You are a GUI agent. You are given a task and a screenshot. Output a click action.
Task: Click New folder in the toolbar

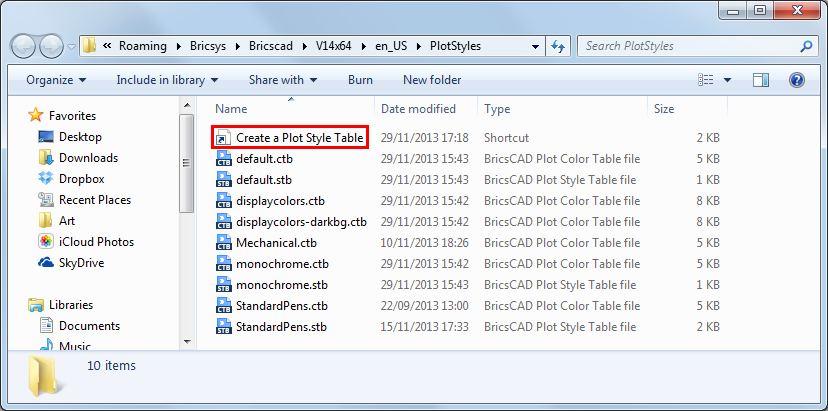coord(432,80)
